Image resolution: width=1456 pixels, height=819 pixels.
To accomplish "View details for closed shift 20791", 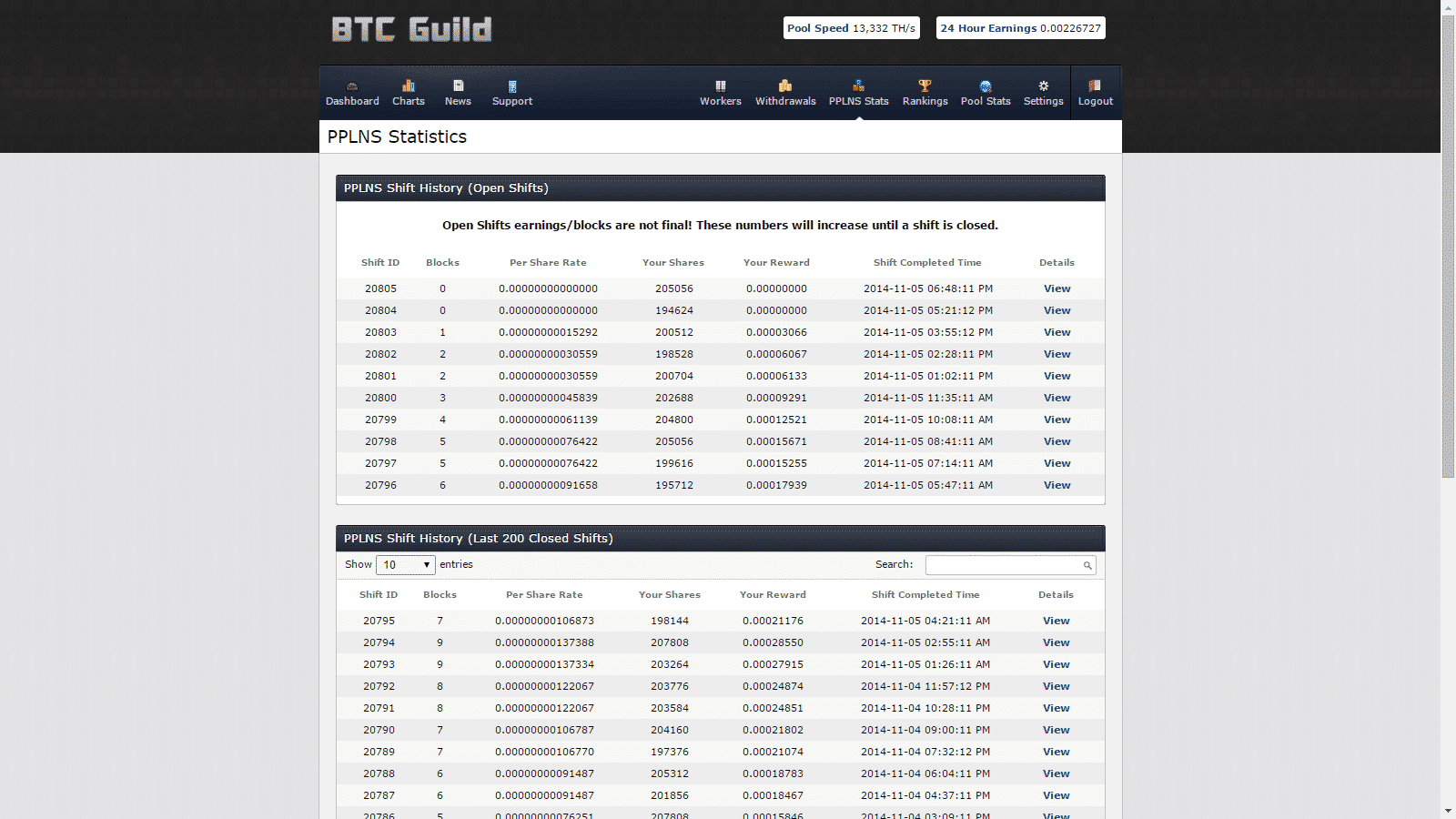I will 1056,708.
